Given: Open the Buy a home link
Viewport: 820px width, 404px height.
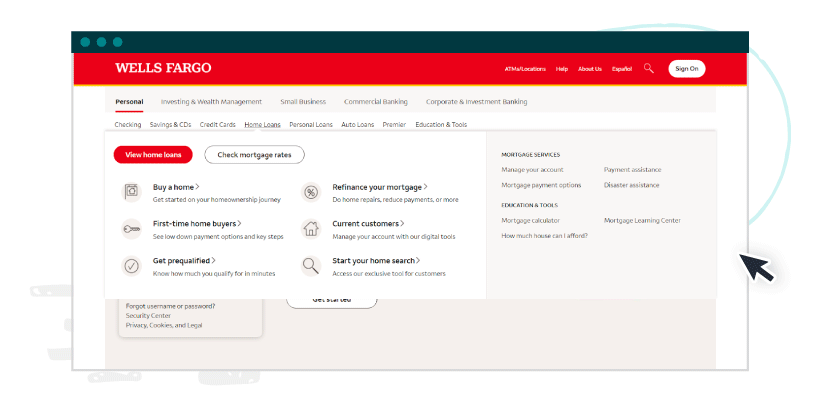Looking at the screenshot, I should coord(176,187).
